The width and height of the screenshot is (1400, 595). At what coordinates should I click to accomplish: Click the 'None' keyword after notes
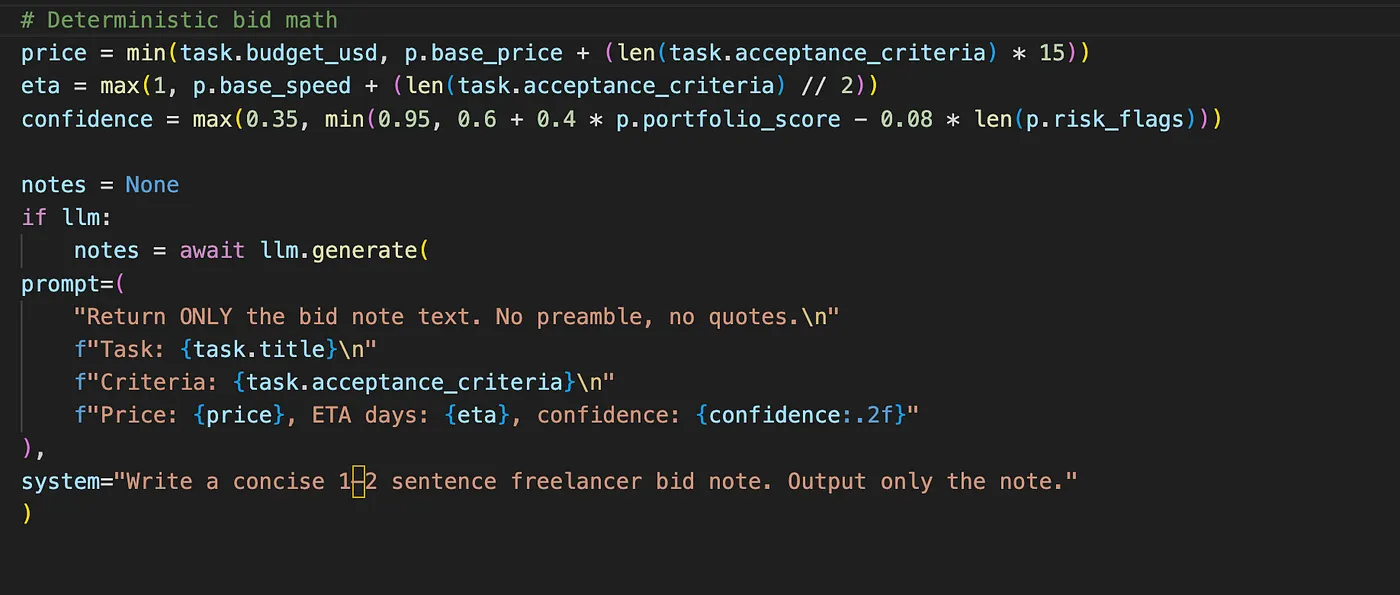click(x=152, y=185)
